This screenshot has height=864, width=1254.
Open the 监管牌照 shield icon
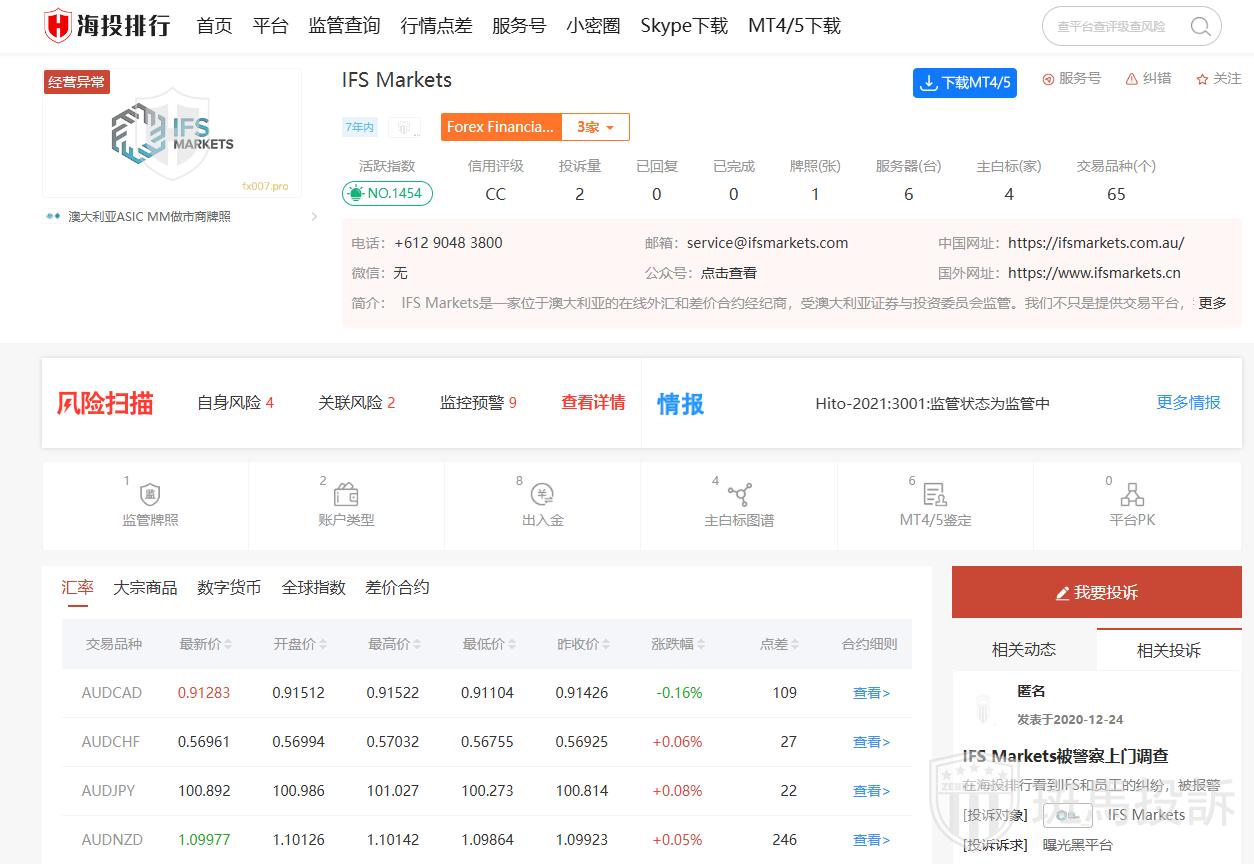150,495
